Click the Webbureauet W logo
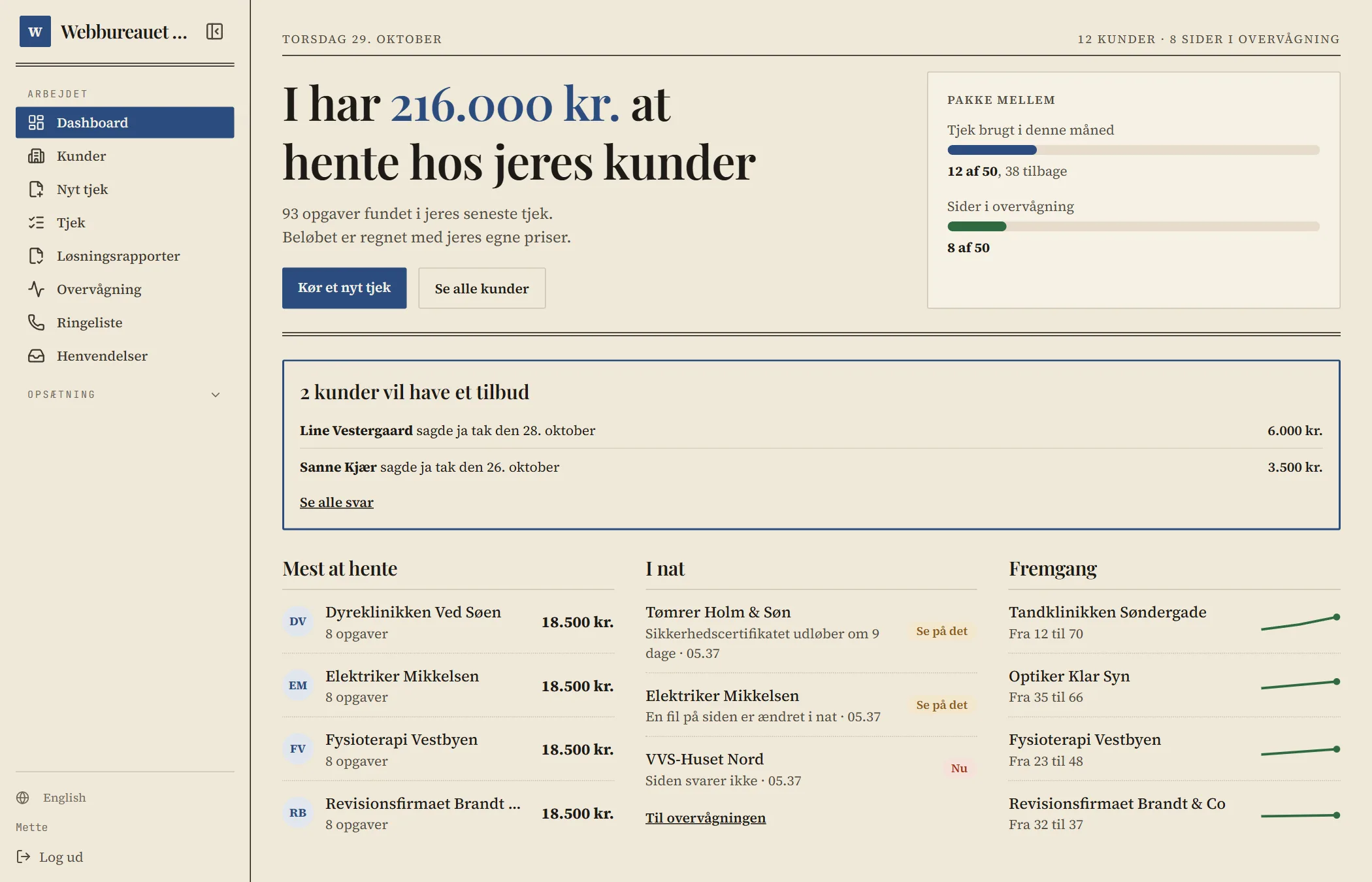Viewport: 1372px width, 882px height. (x=35, y=31)
